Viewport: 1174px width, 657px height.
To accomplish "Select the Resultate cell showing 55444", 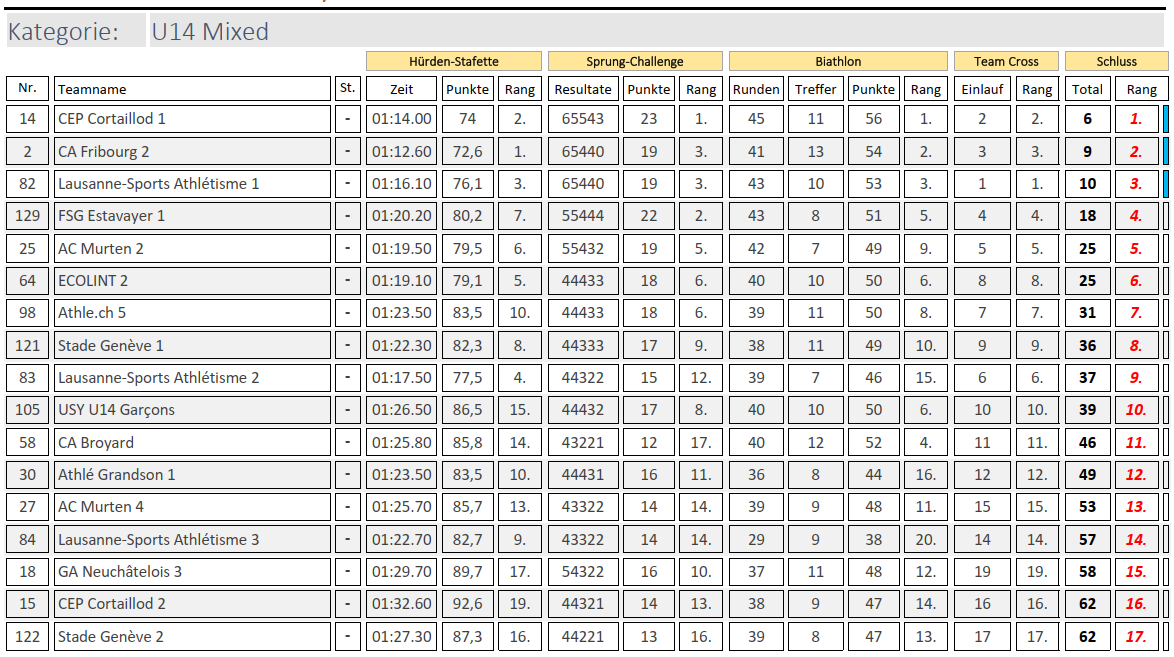I will pyautogui.click(x=583, y=216).
